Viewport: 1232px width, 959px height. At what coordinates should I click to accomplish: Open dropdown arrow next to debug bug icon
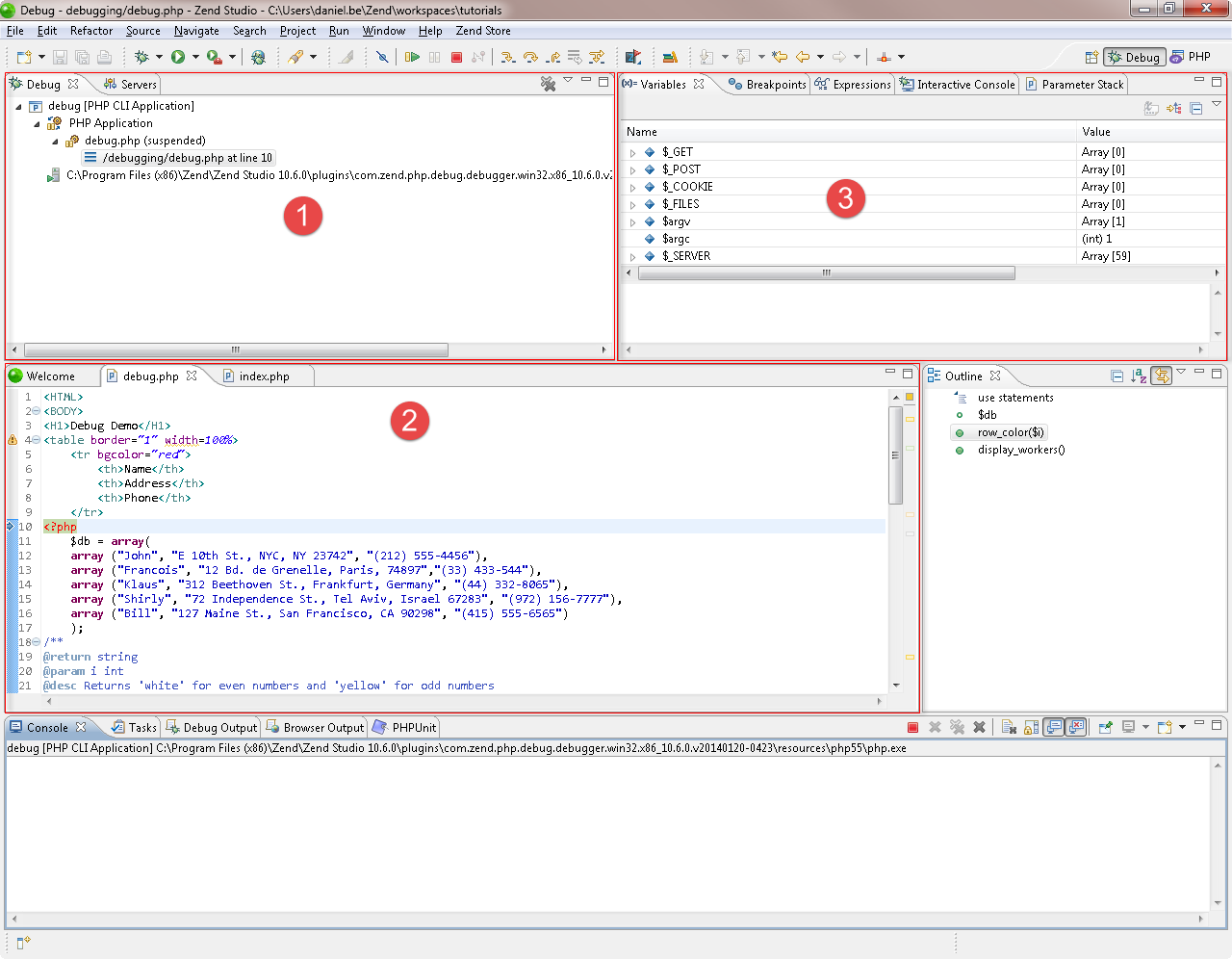159,57
